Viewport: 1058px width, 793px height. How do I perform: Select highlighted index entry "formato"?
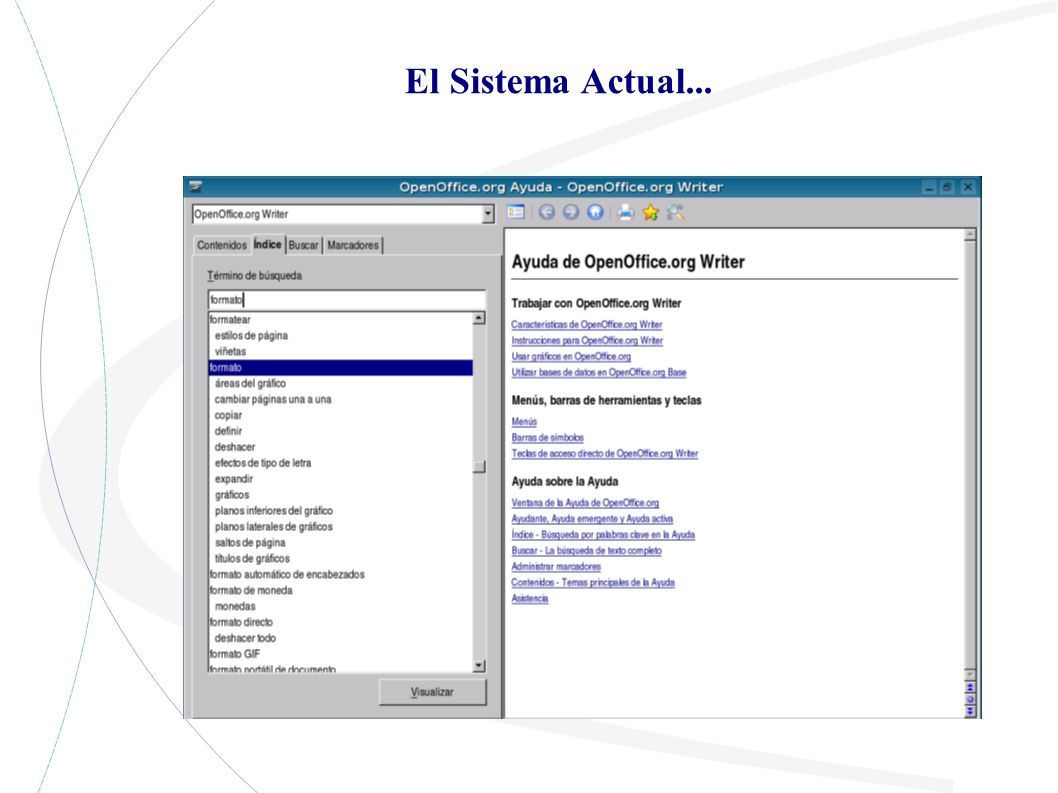tap(341, 367)
